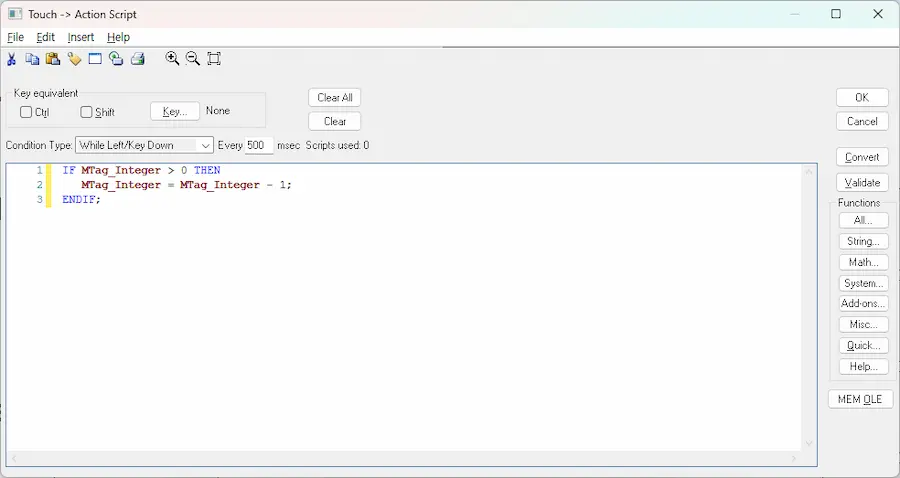Click the fit-to-window zoom icon

point(214,59)
